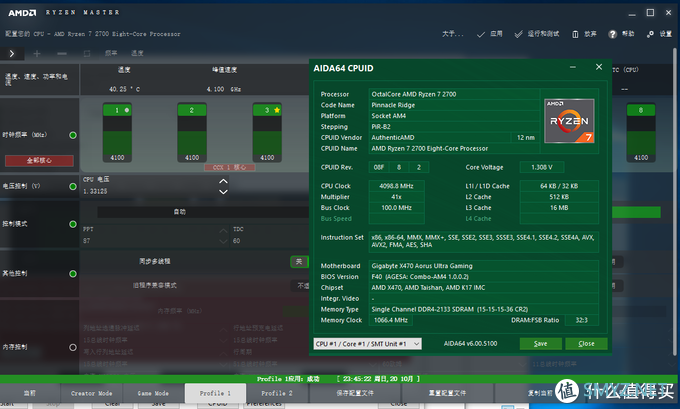This screenshot has height=409, width=680.
Task: Click the Ryzen 7 logo thumbnail
Action: pyautogui.click(x=569, y=121)
